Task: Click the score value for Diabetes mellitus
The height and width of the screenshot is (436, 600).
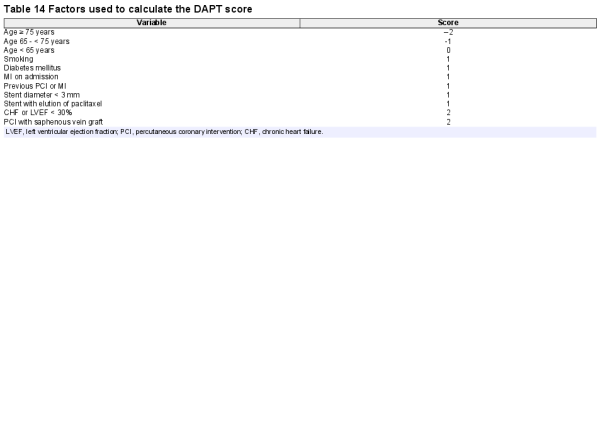Action: coord(448,68)
